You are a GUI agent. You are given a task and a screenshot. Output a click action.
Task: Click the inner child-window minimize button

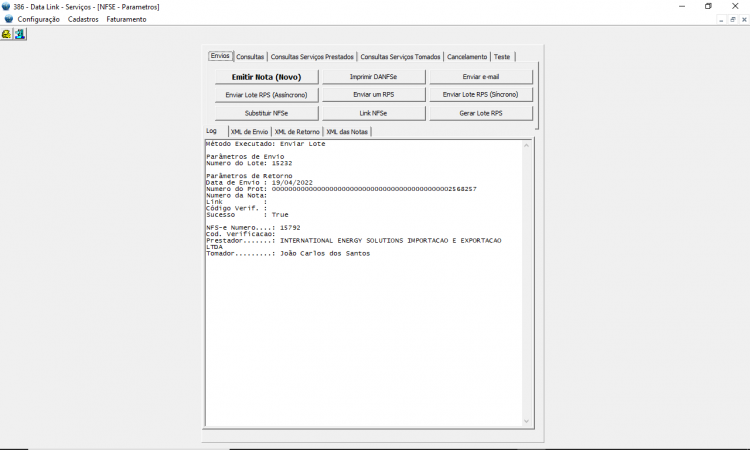coord(721,20)
